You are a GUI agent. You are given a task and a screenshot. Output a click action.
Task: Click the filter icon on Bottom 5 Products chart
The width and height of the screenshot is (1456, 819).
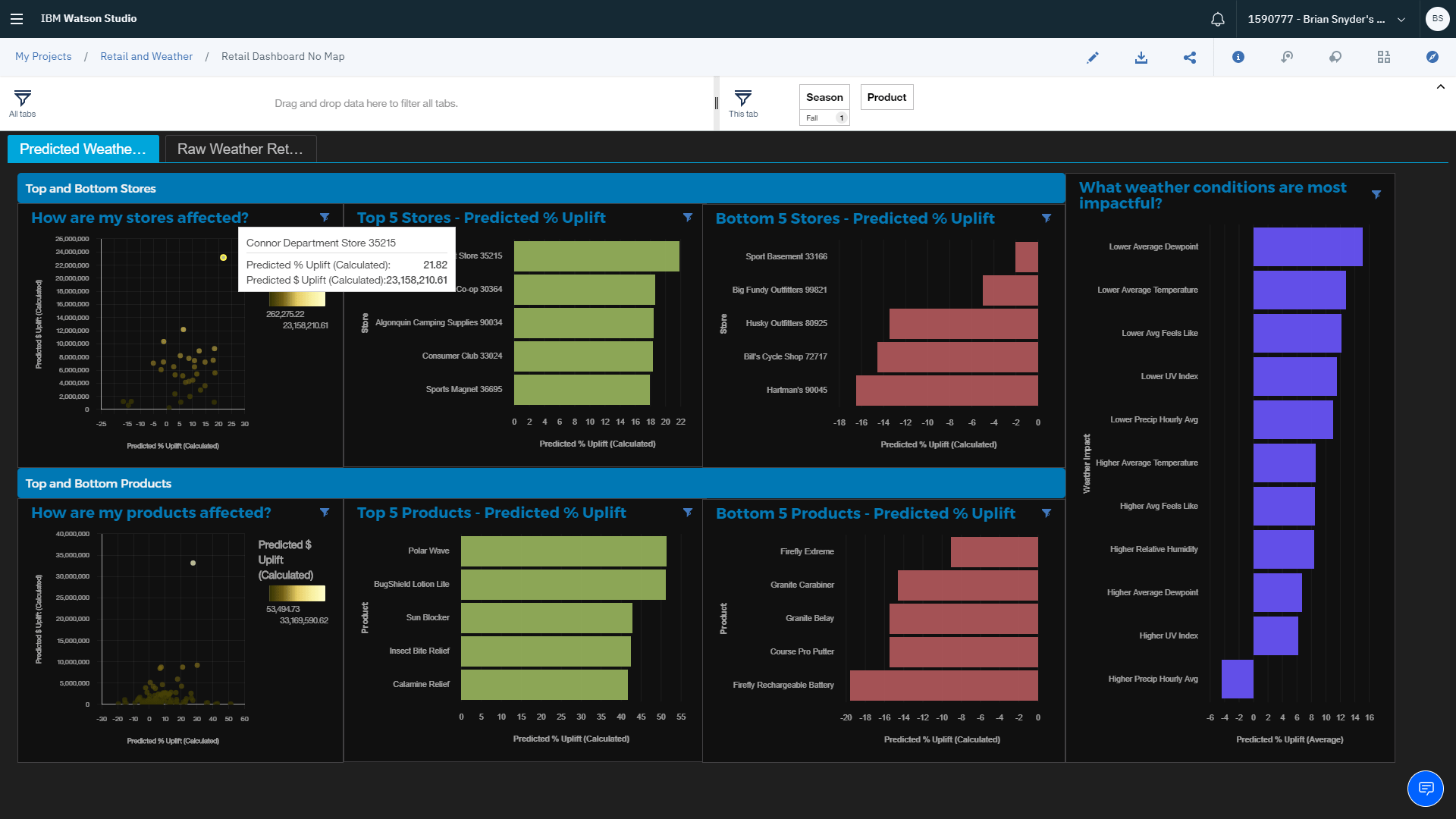click(x=1046, y=513)
